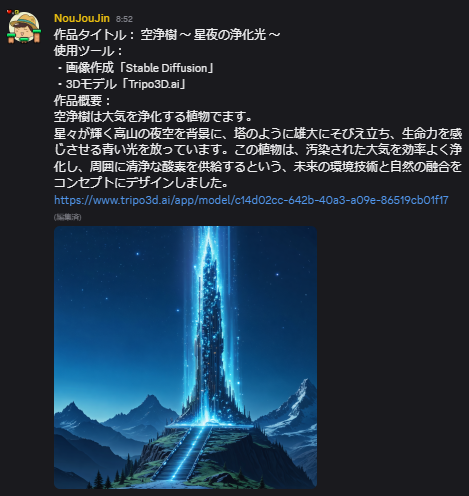This screenshot has height=496, width=469.
Task: Open the tripo3d.ai model link
Action: [x=251, y=200]
